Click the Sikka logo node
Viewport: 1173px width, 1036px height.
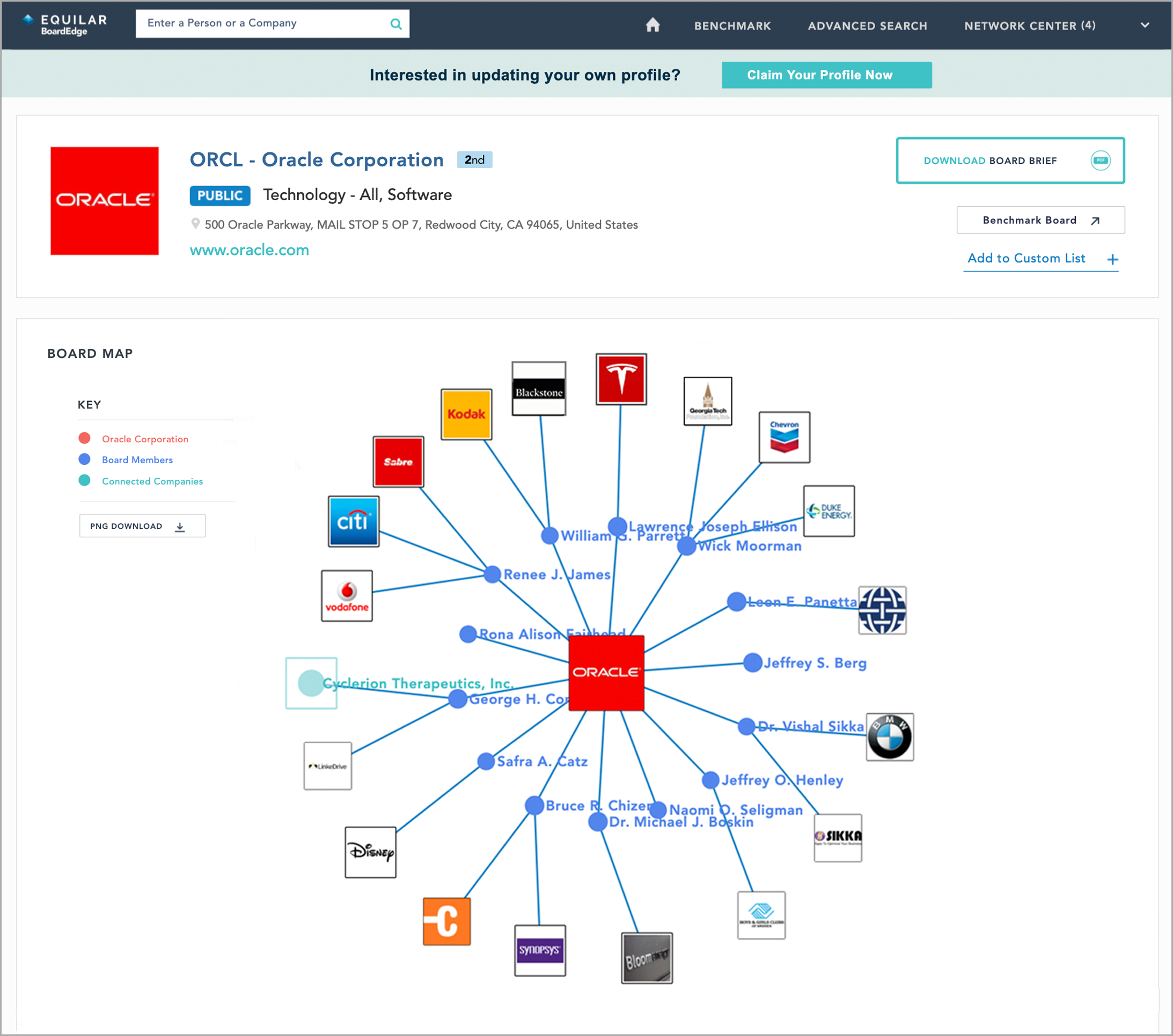(838, 838)
